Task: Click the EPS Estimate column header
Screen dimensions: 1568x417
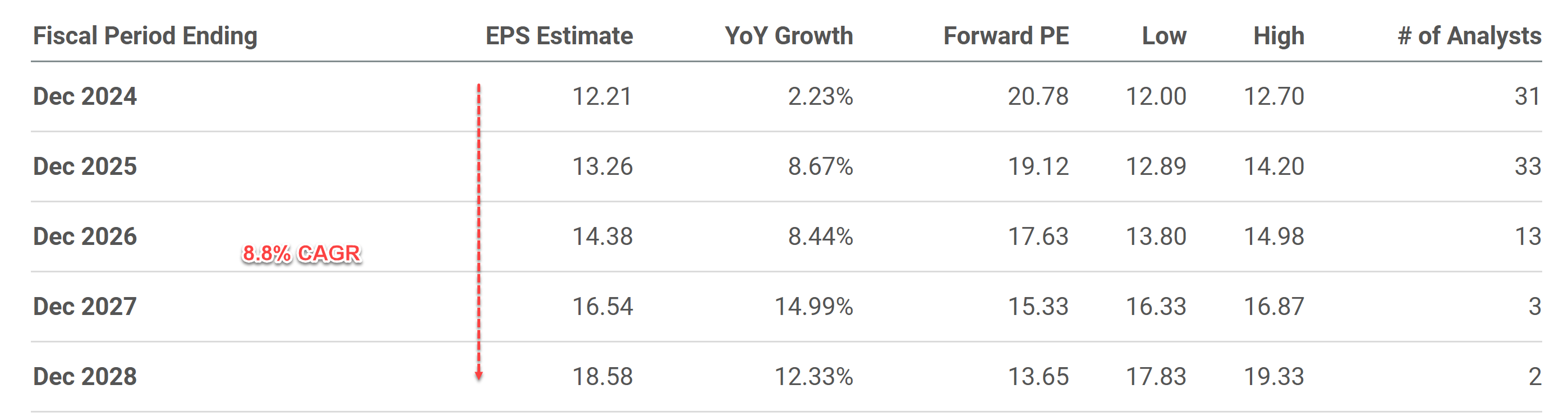Action: click(559, 36)
